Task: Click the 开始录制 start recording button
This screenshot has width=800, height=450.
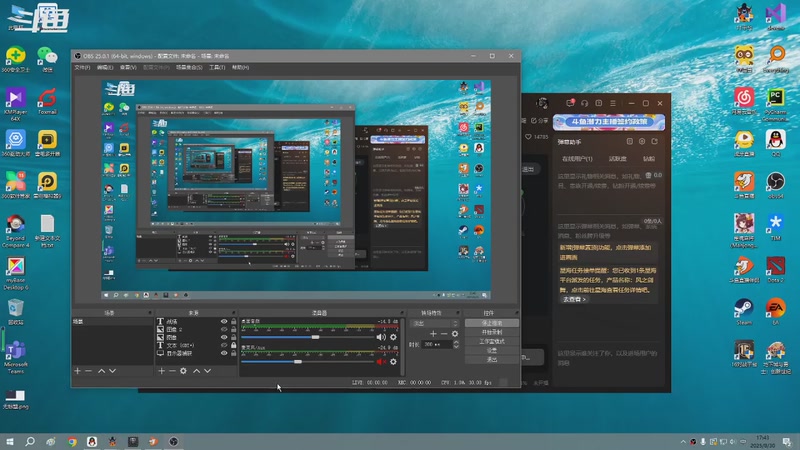Action: [491, 332]
